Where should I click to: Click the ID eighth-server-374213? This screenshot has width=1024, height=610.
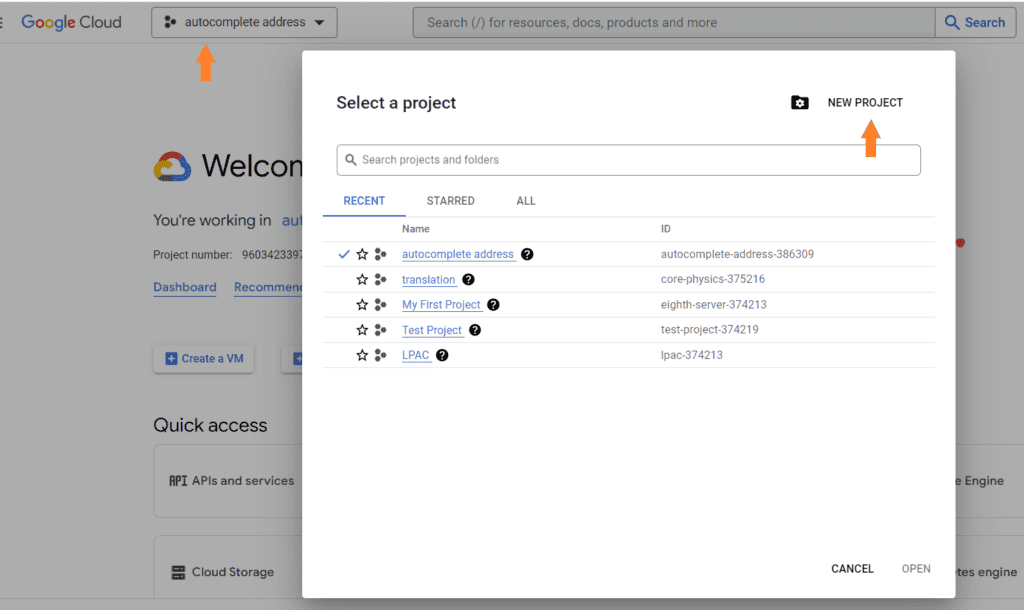pos(714,304)
